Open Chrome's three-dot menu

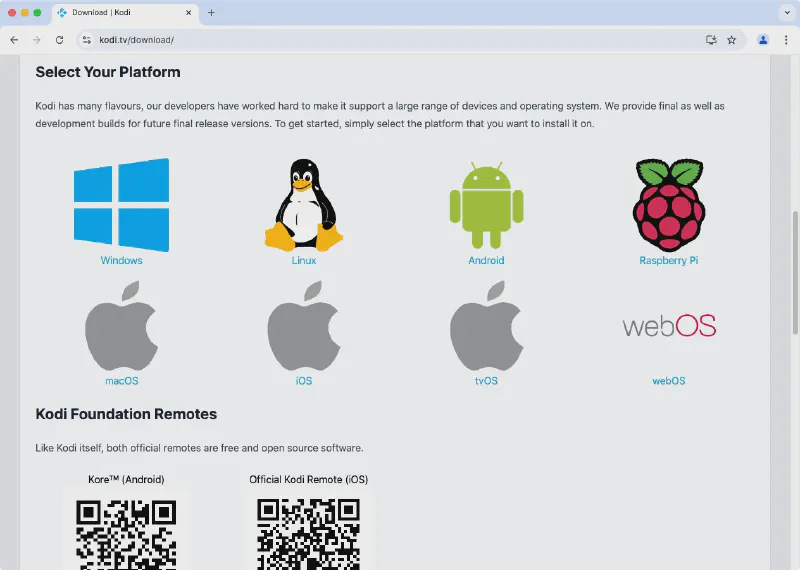click(785, 40)
